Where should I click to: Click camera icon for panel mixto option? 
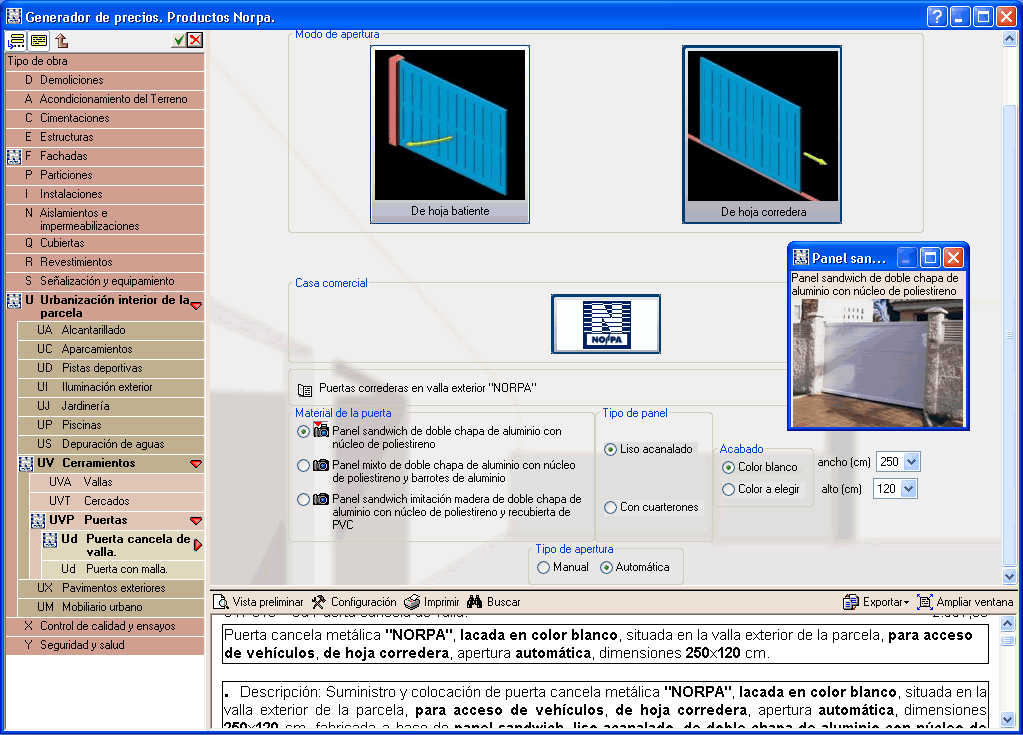(321, 466)
